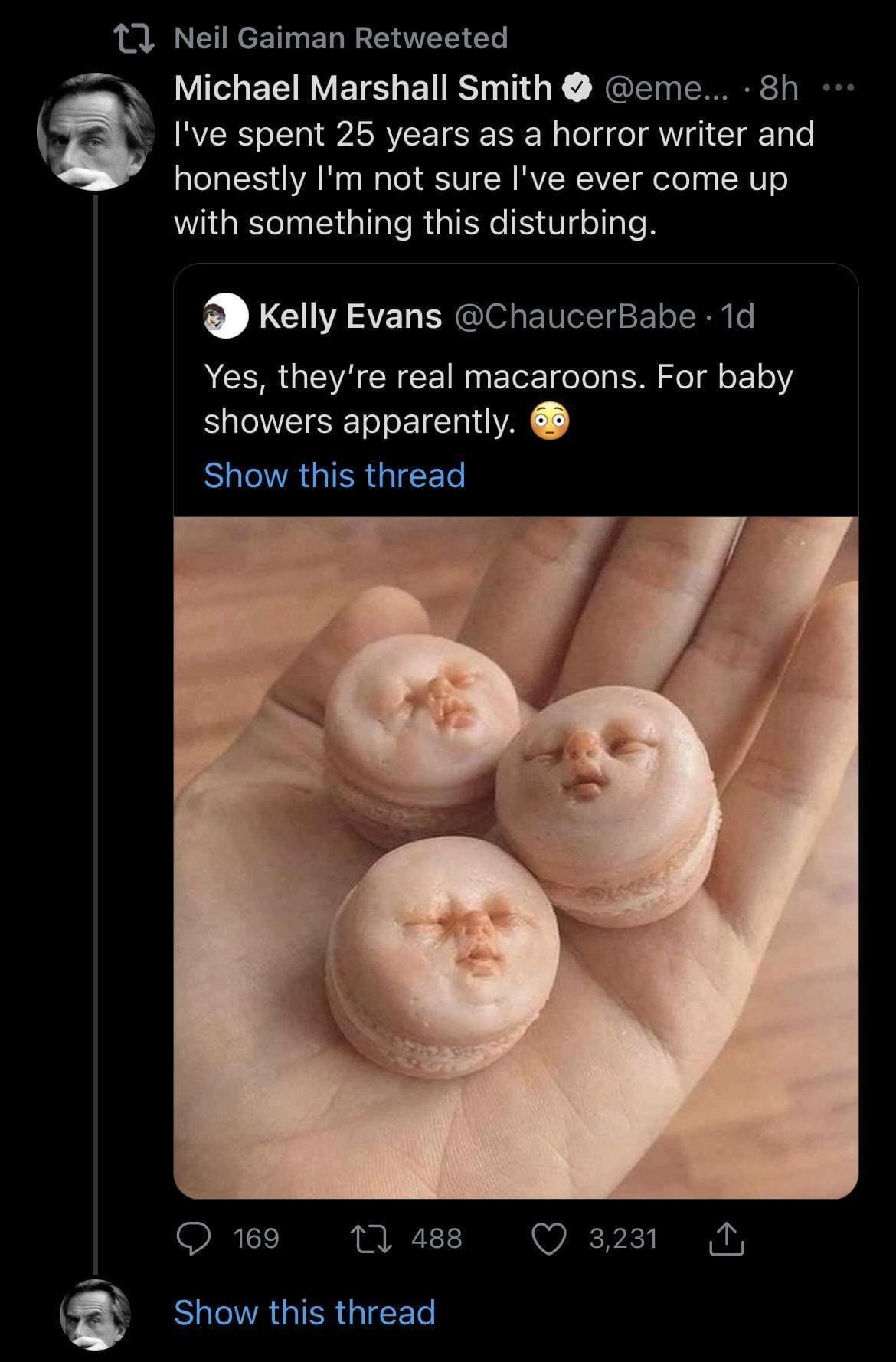Open bottom "Show this thread" link

pyautogui.click(x=304, y=1312)
